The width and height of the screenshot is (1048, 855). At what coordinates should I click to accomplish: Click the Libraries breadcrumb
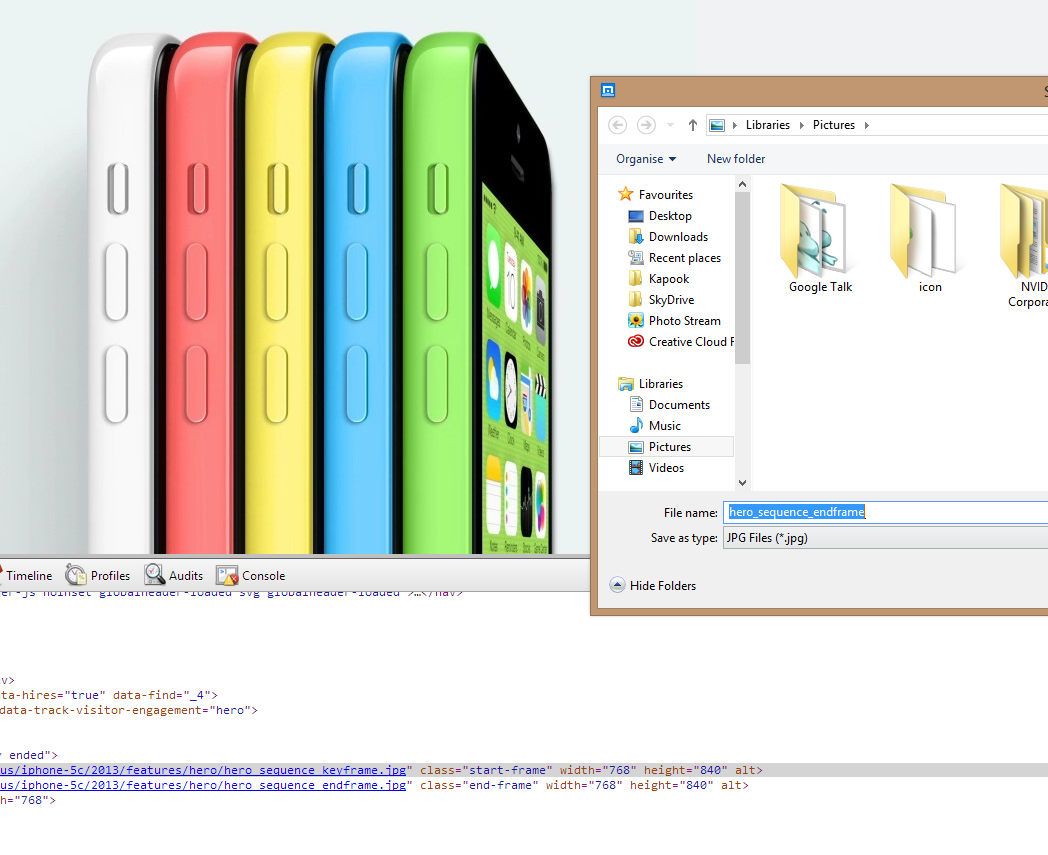coord(767,125)
